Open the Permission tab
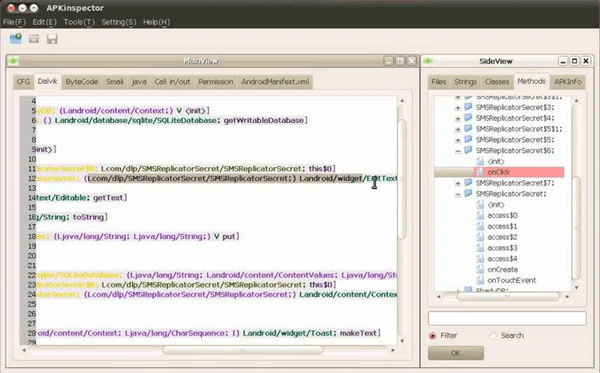Screen dimensions: 600x373 click(x=215, y=82)
